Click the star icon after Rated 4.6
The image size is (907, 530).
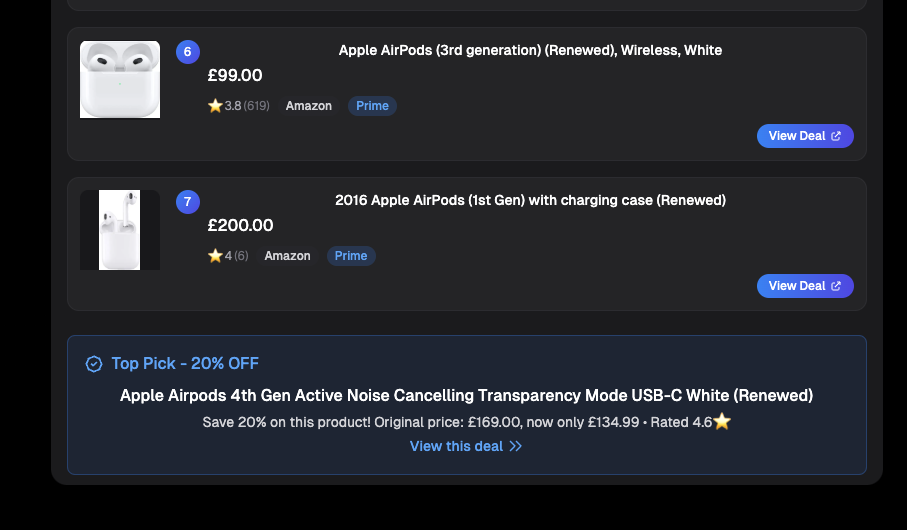click(x=722, y=422)
